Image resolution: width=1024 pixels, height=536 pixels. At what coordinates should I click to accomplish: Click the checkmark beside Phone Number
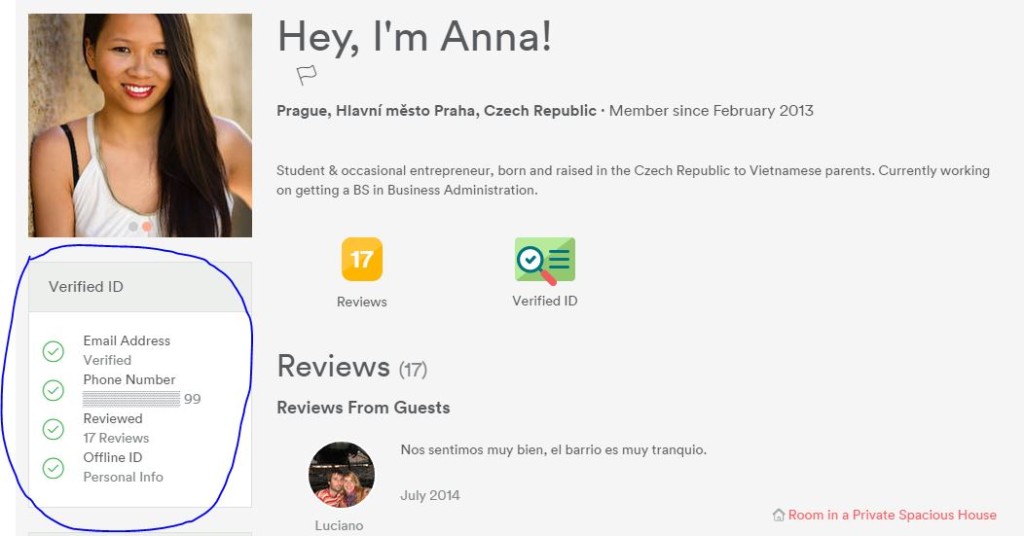pos(54,390)
